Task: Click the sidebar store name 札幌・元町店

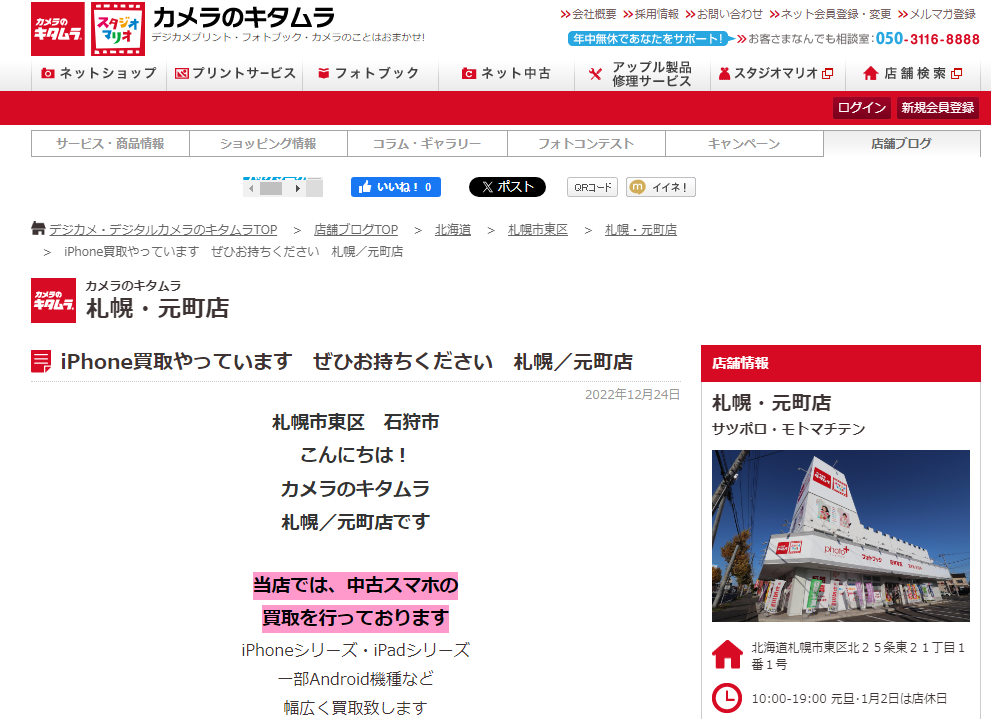Action: [x=772, y=402]
